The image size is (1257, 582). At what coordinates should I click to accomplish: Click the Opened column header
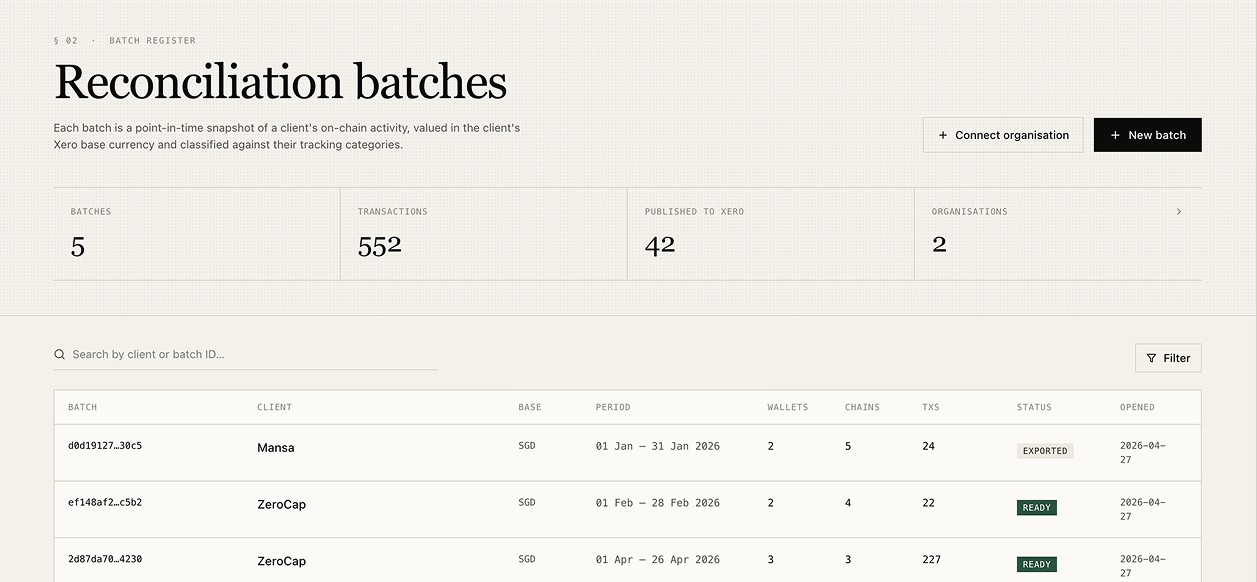tap(1137, 407)
